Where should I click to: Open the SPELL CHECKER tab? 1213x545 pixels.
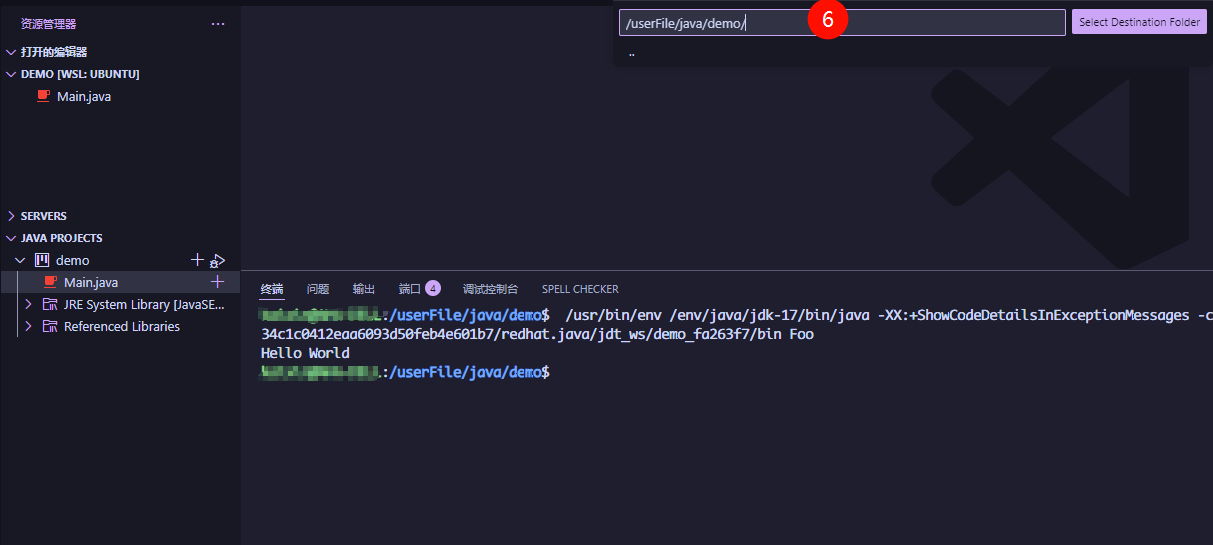(x=580, y=289)
